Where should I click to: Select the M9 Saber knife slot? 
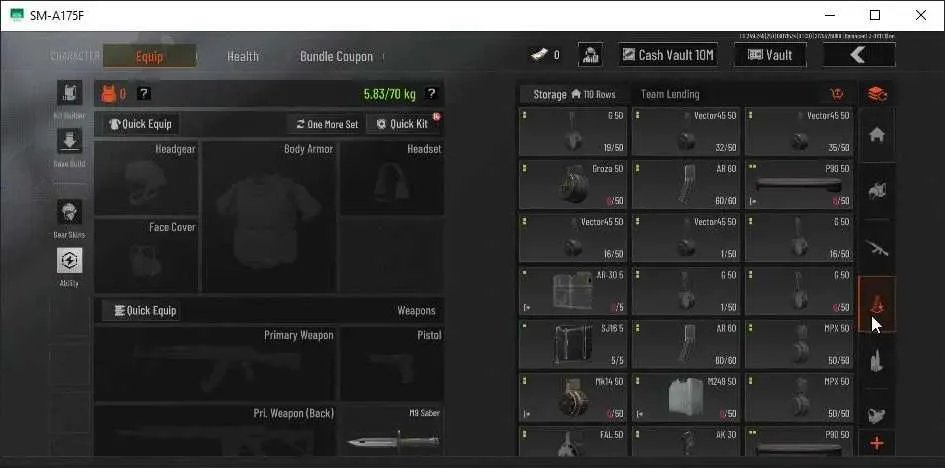coord(392,430)
